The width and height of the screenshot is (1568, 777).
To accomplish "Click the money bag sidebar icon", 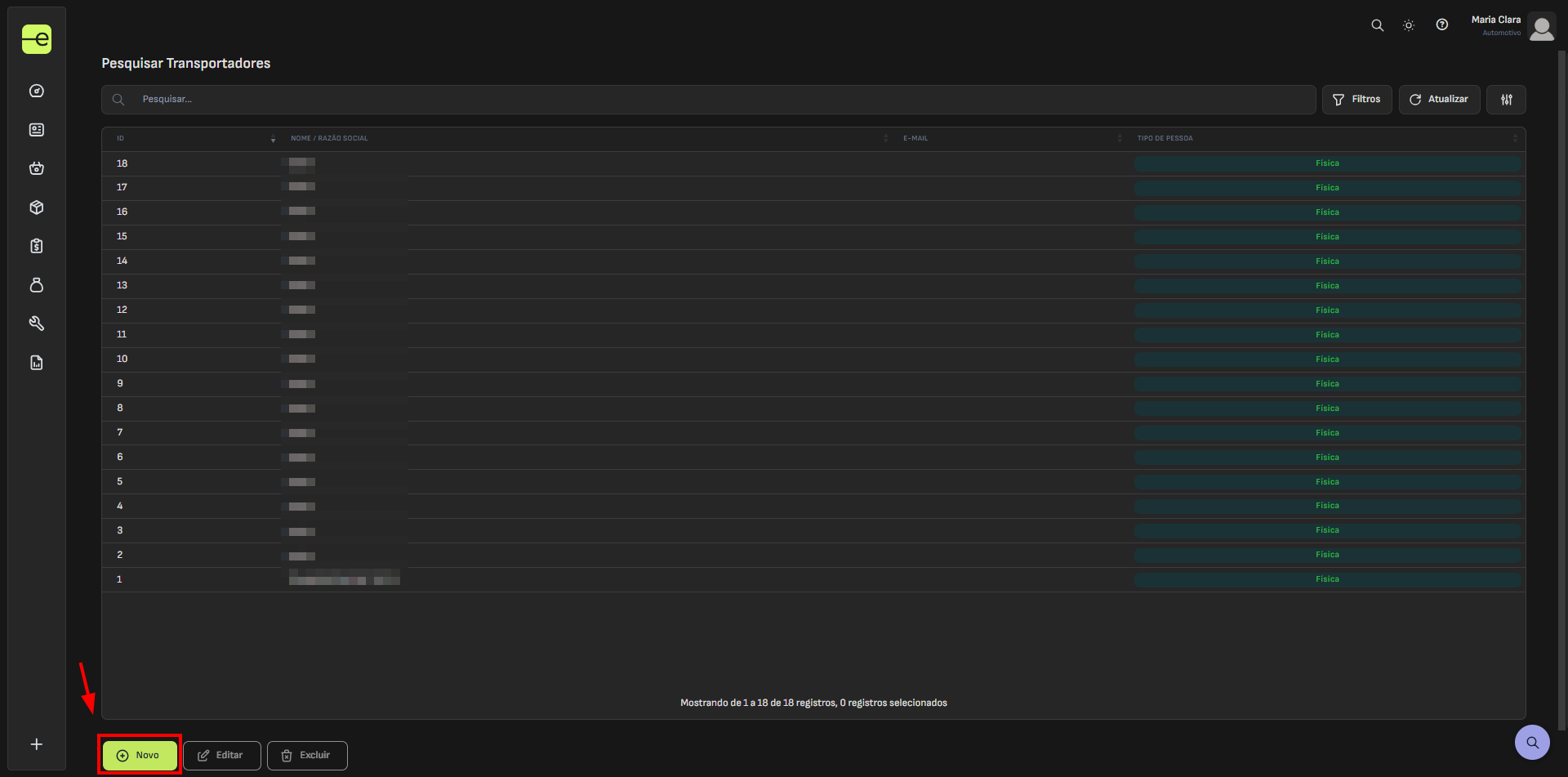I will [37, 285].
